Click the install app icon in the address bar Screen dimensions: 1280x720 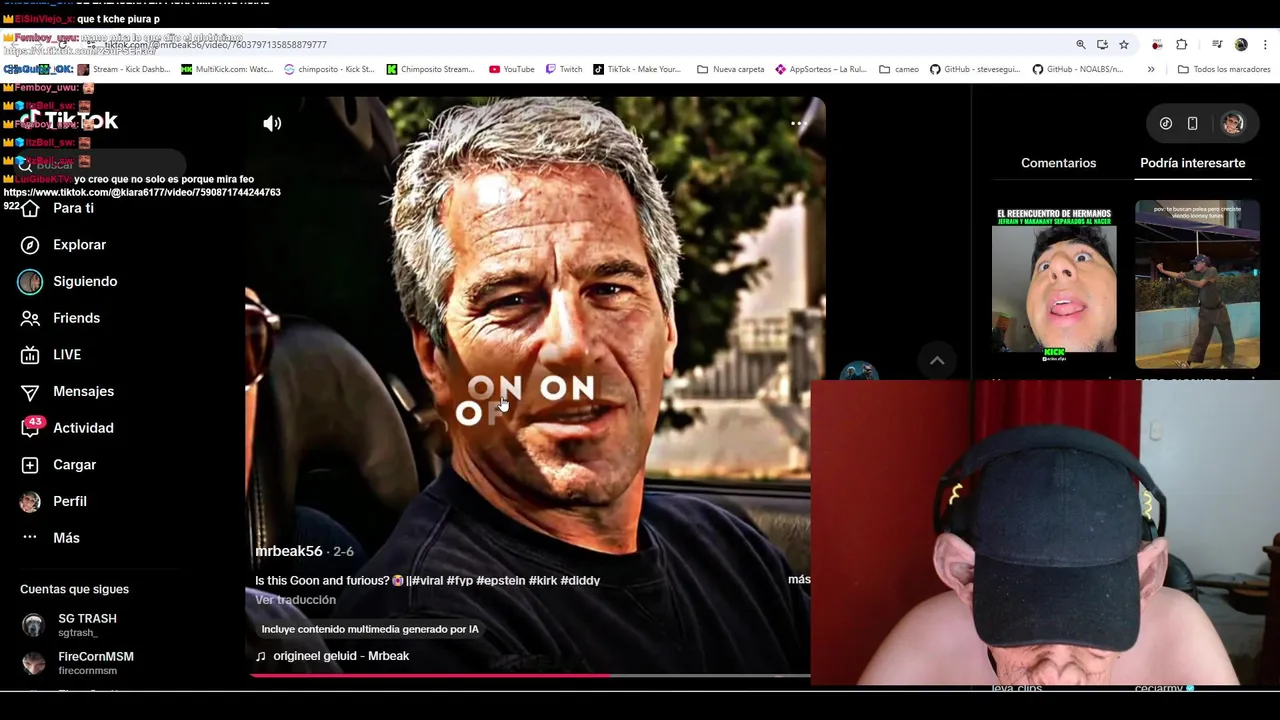[1102, 45]
